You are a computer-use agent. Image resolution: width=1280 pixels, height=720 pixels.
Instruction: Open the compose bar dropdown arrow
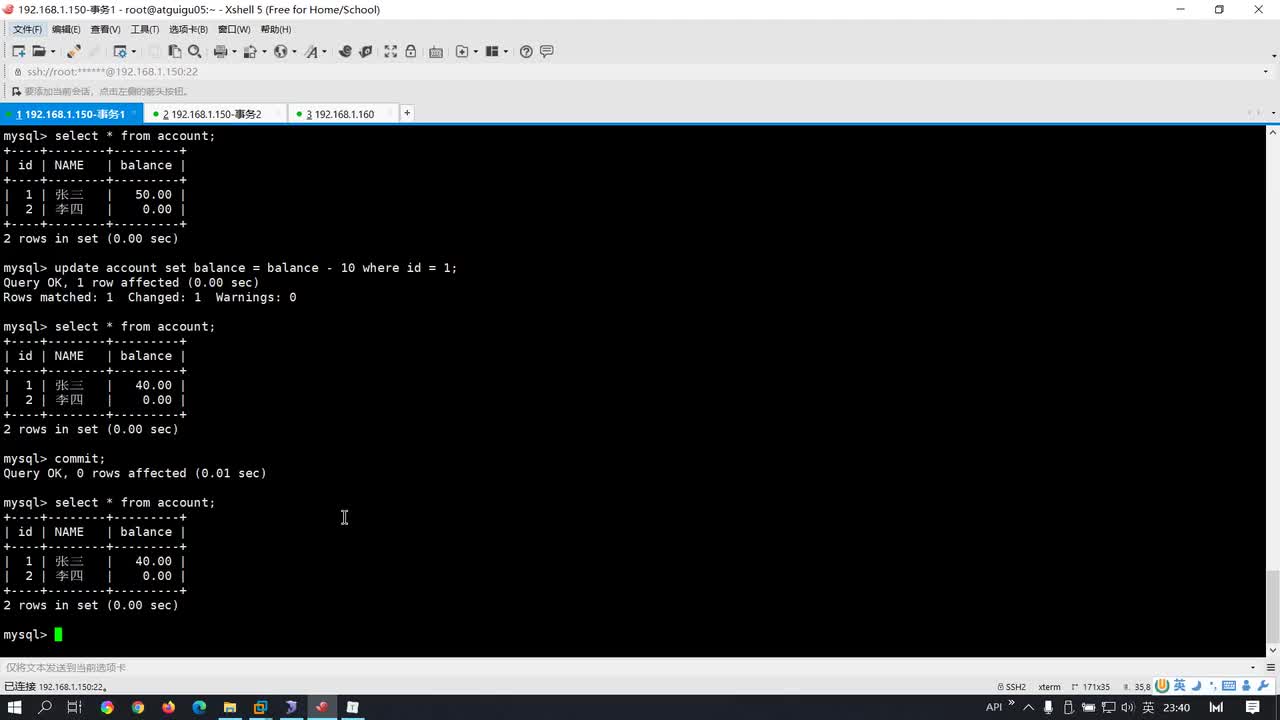[1254, 667]
